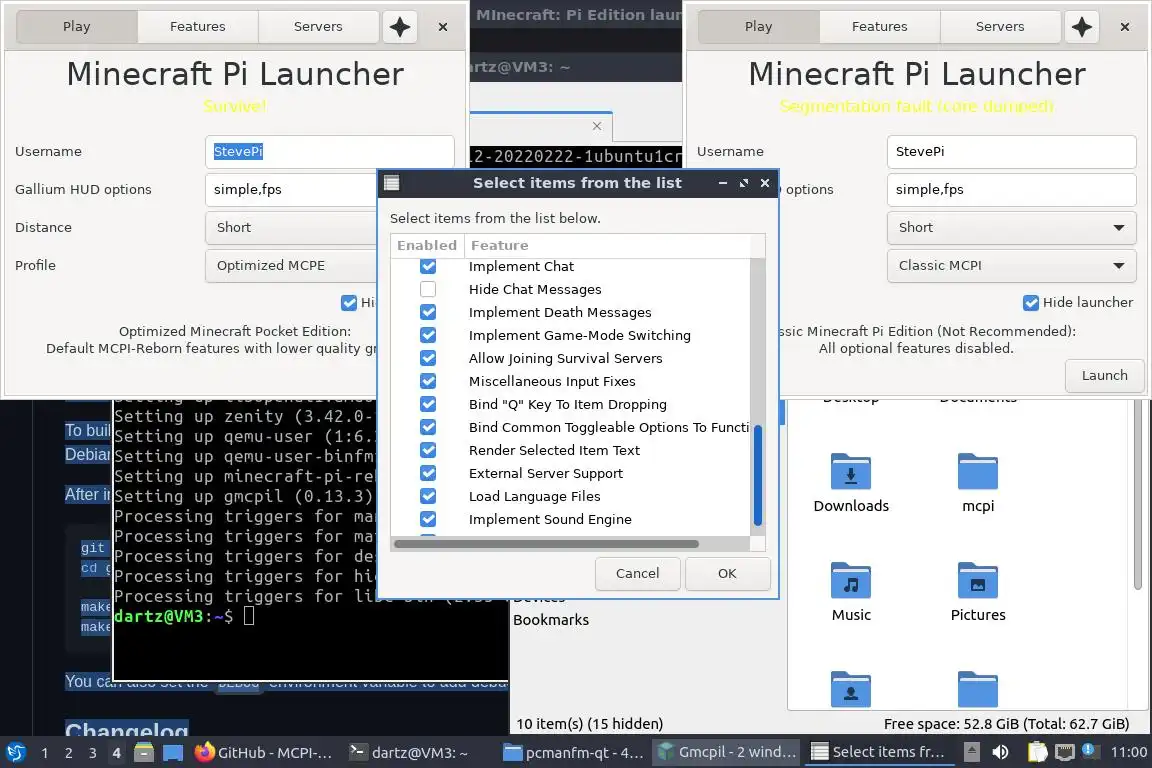The width and height of the screenshot is (1152, 768).
Task: Open Classic MCPI profile dropdown in right launcher
Action: (1012, 266)
